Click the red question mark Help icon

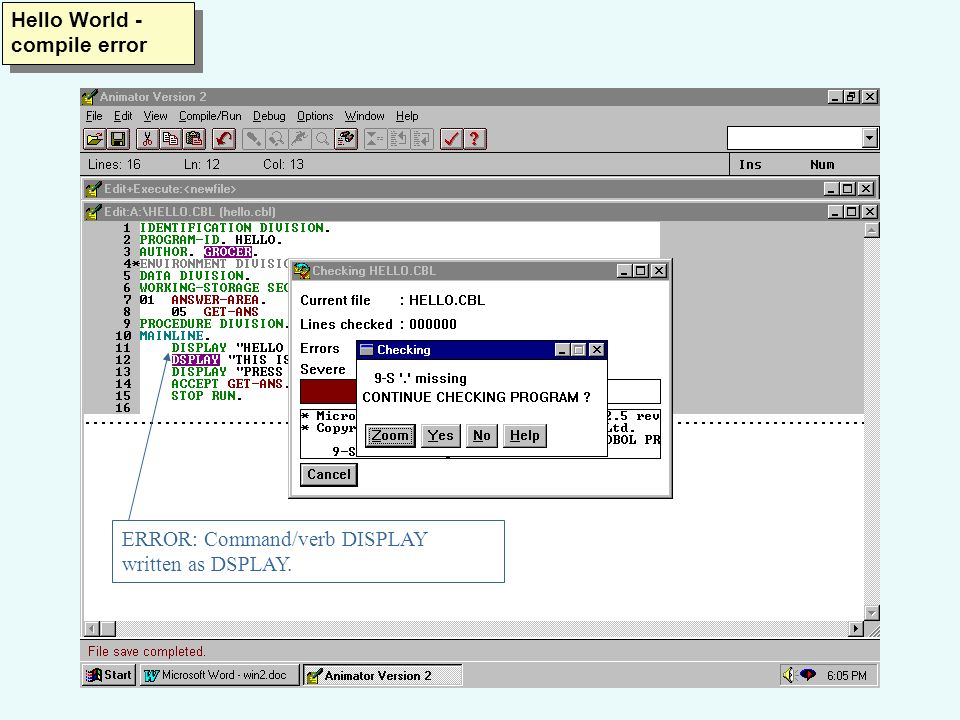(x=474, y=139)
